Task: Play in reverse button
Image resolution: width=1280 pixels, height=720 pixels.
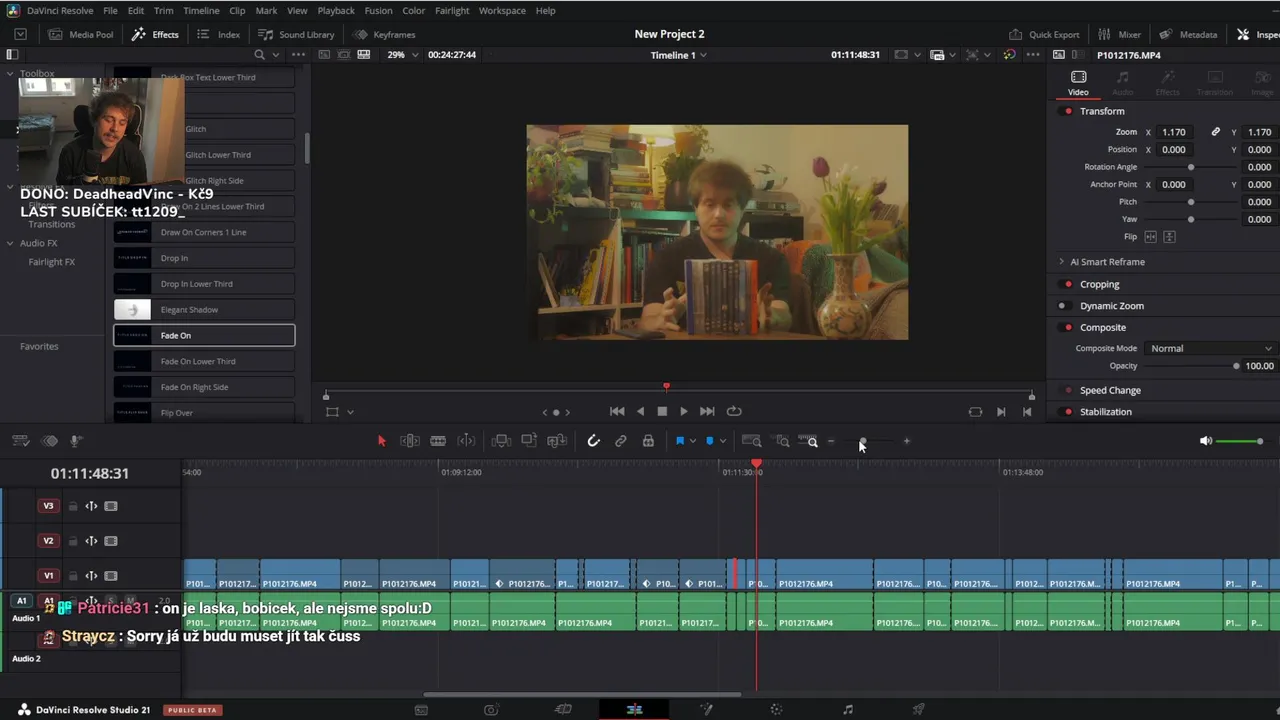Action: (641, 411)
